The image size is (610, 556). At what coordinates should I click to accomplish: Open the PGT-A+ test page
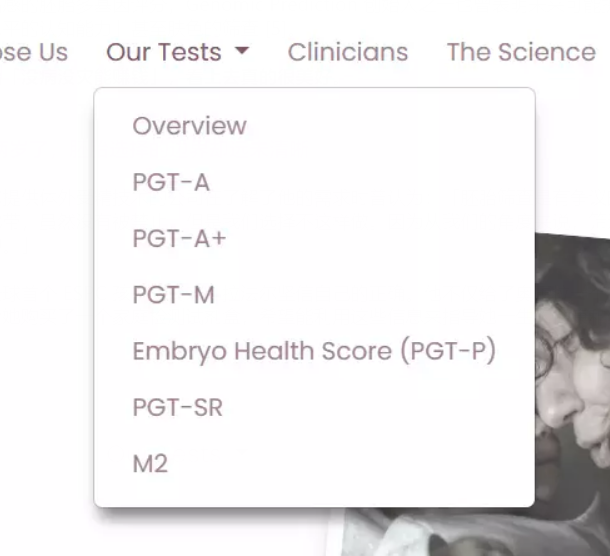point(180,238)
